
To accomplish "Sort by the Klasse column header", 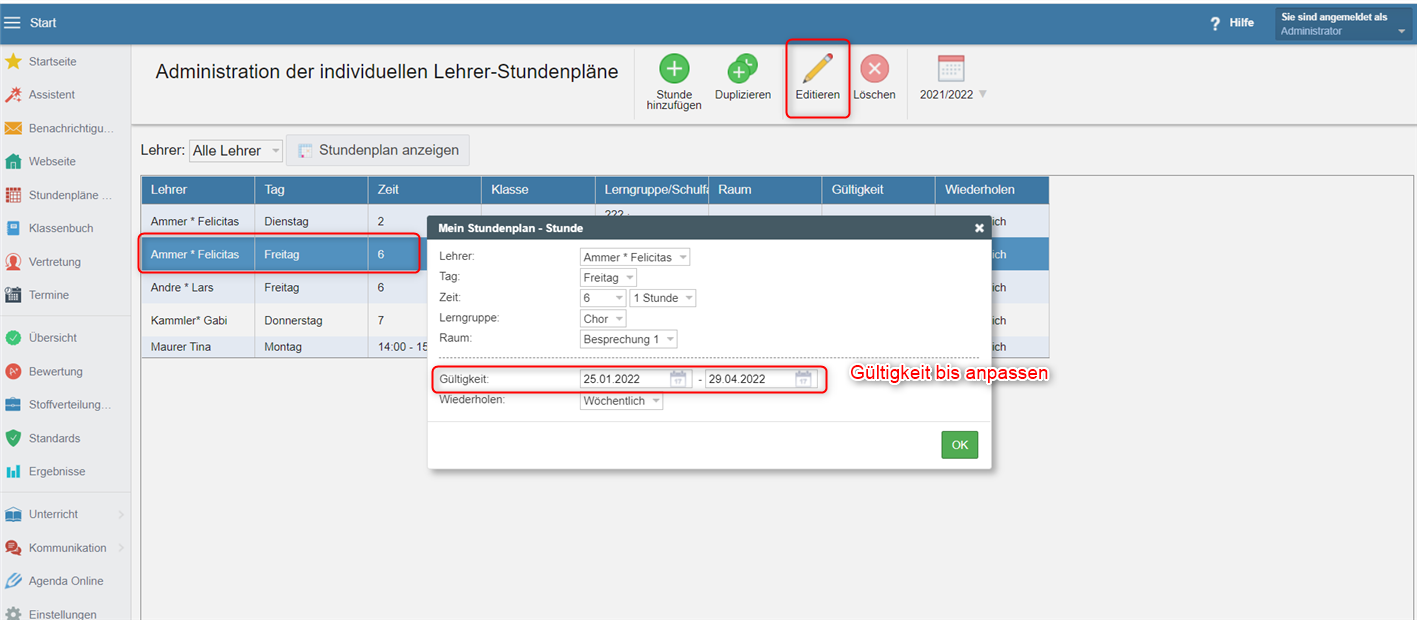I will [538, 190].
